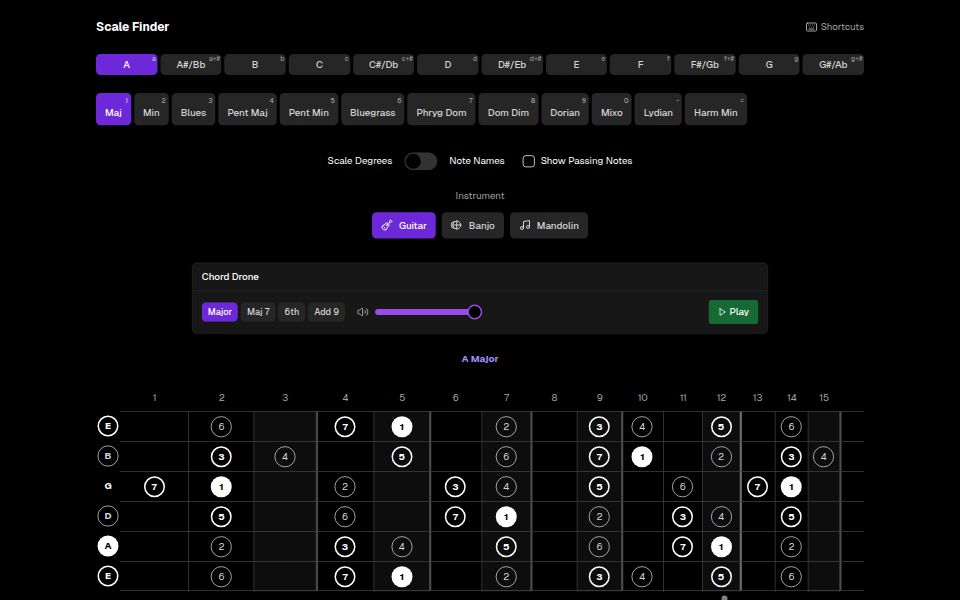Click the globe icon beside Banjo
Screen dimensions: 960x600
(x=457, y=225)
